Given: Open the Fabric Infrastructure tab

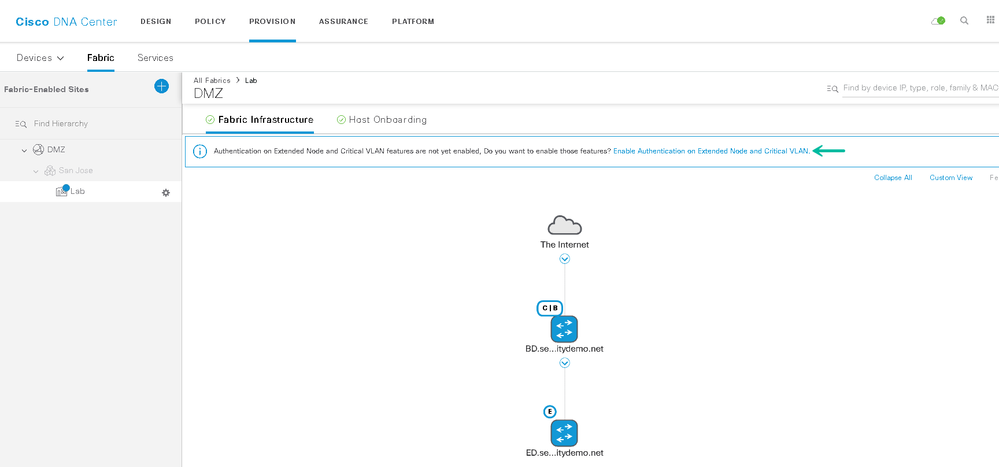Looking at the screenshot, I should (259, 120).
